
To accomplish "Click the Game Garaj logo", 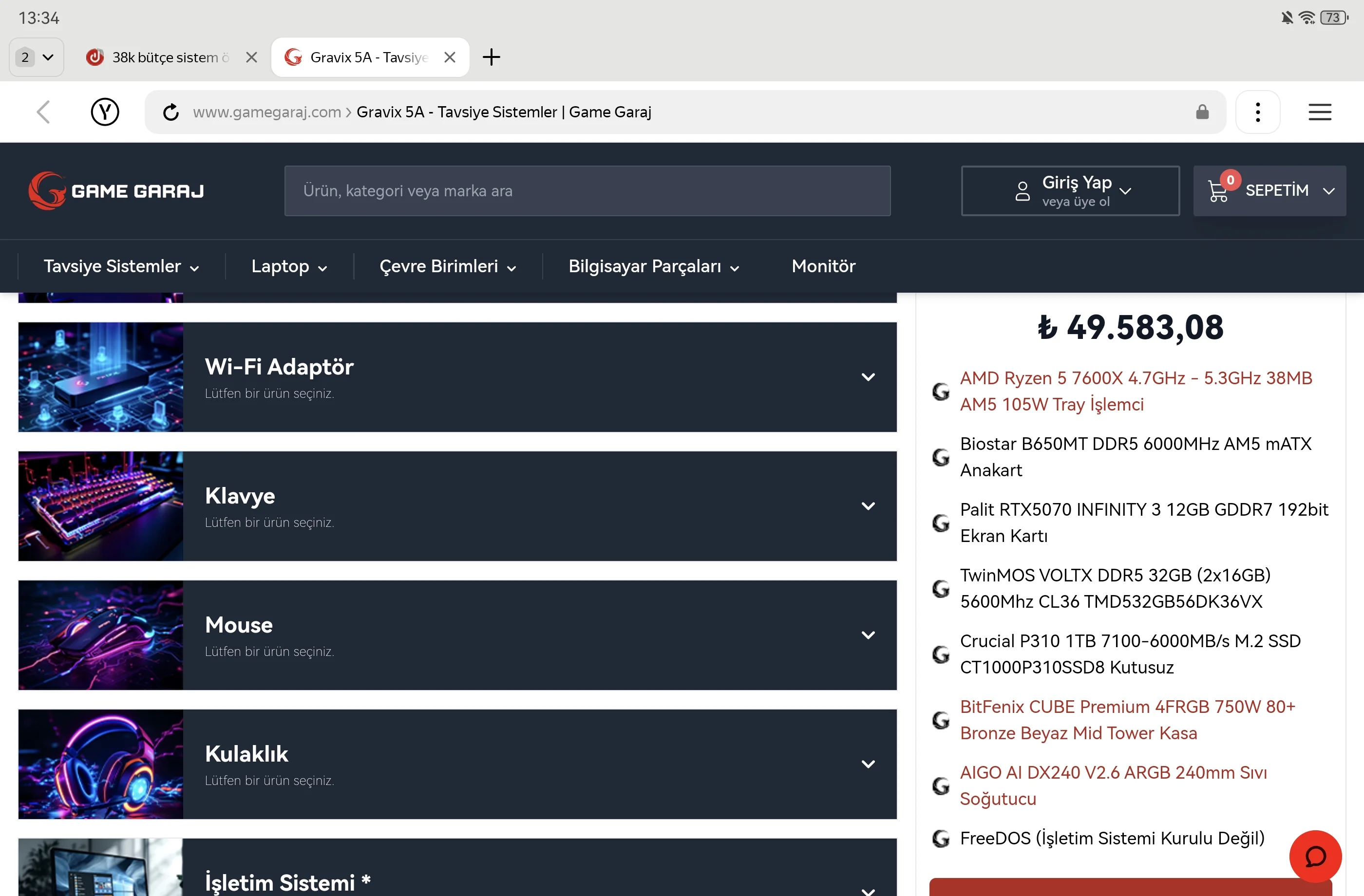I will [x=116, y=191].
